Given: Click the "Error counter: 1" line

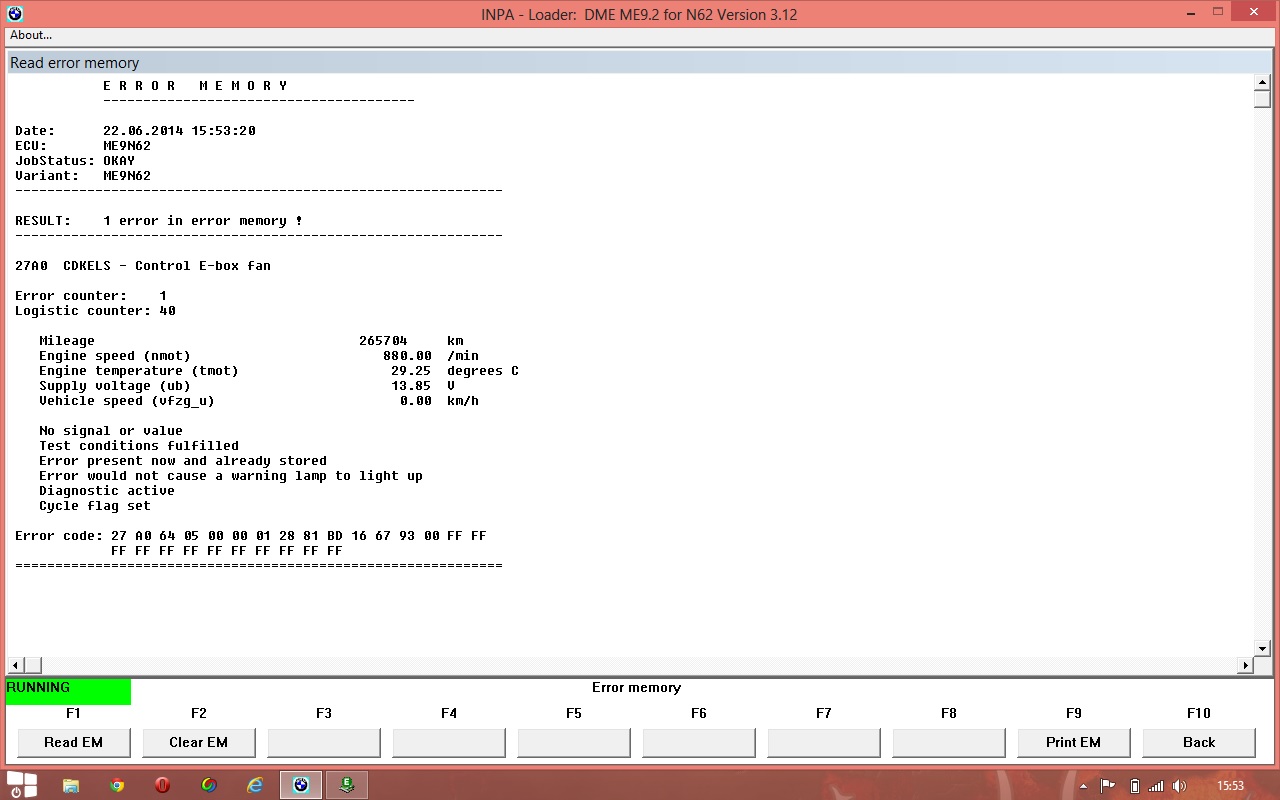Looking at the screenshot, I should point(91,296).
